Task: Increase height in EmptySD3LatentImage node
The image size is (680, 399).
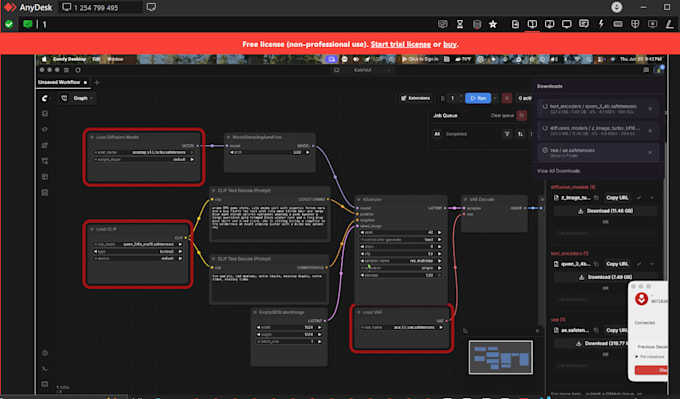Action: pyautogui.click(x=320, y=334)
